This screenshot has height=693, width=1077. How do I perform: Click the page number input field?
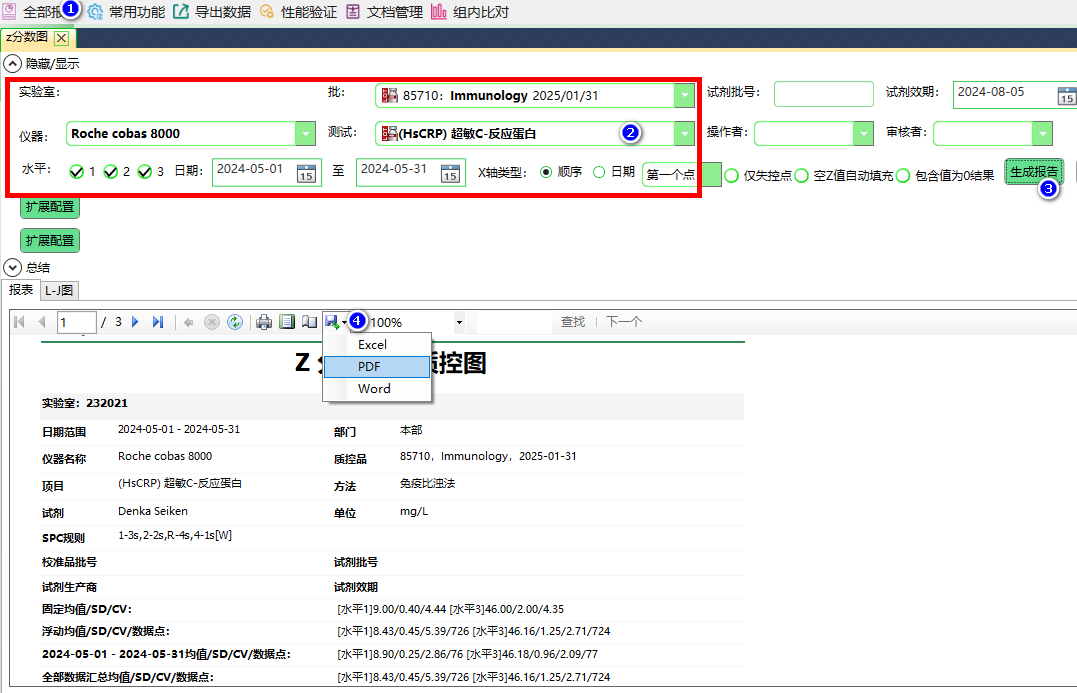[x=75, y=321]
